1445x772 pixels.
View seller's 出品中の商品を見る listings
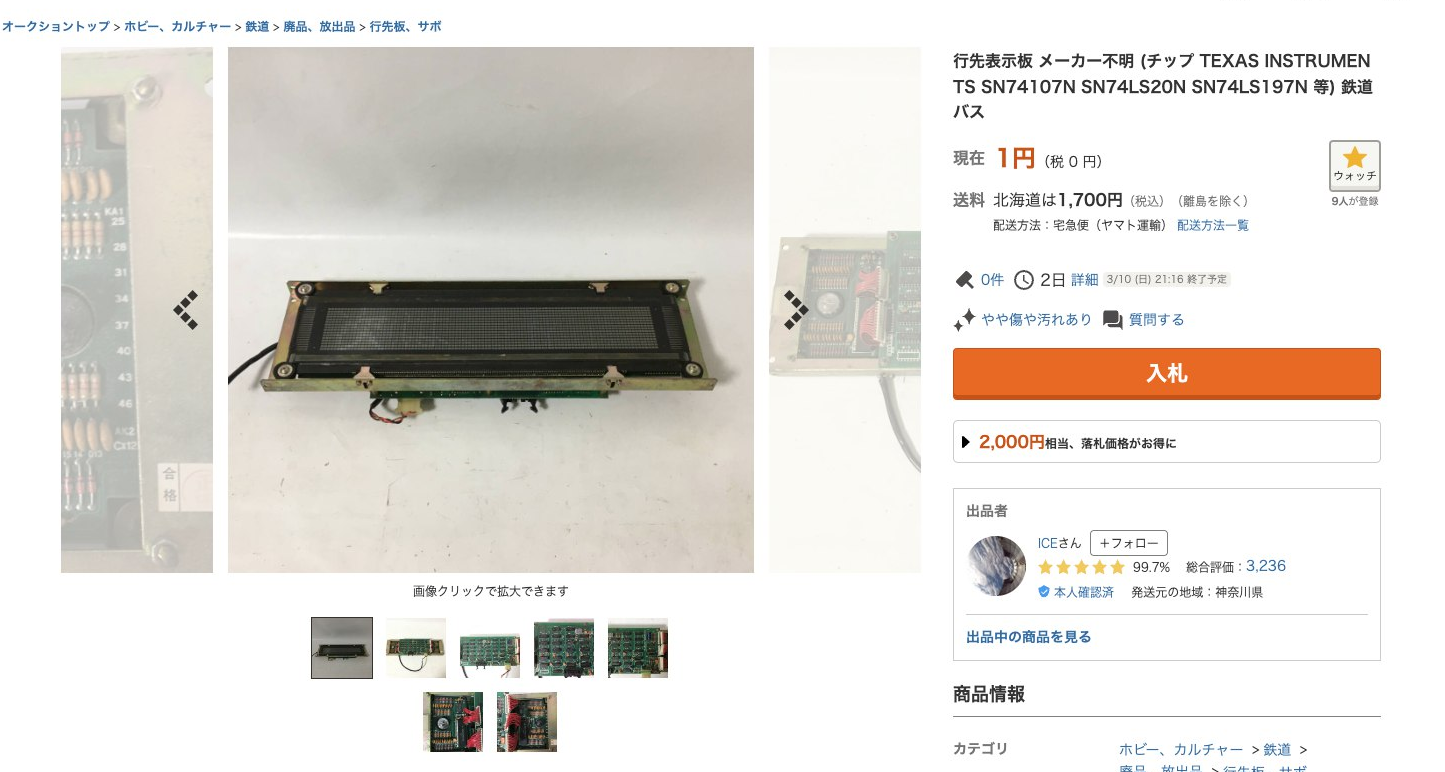tap(1029, 637)
